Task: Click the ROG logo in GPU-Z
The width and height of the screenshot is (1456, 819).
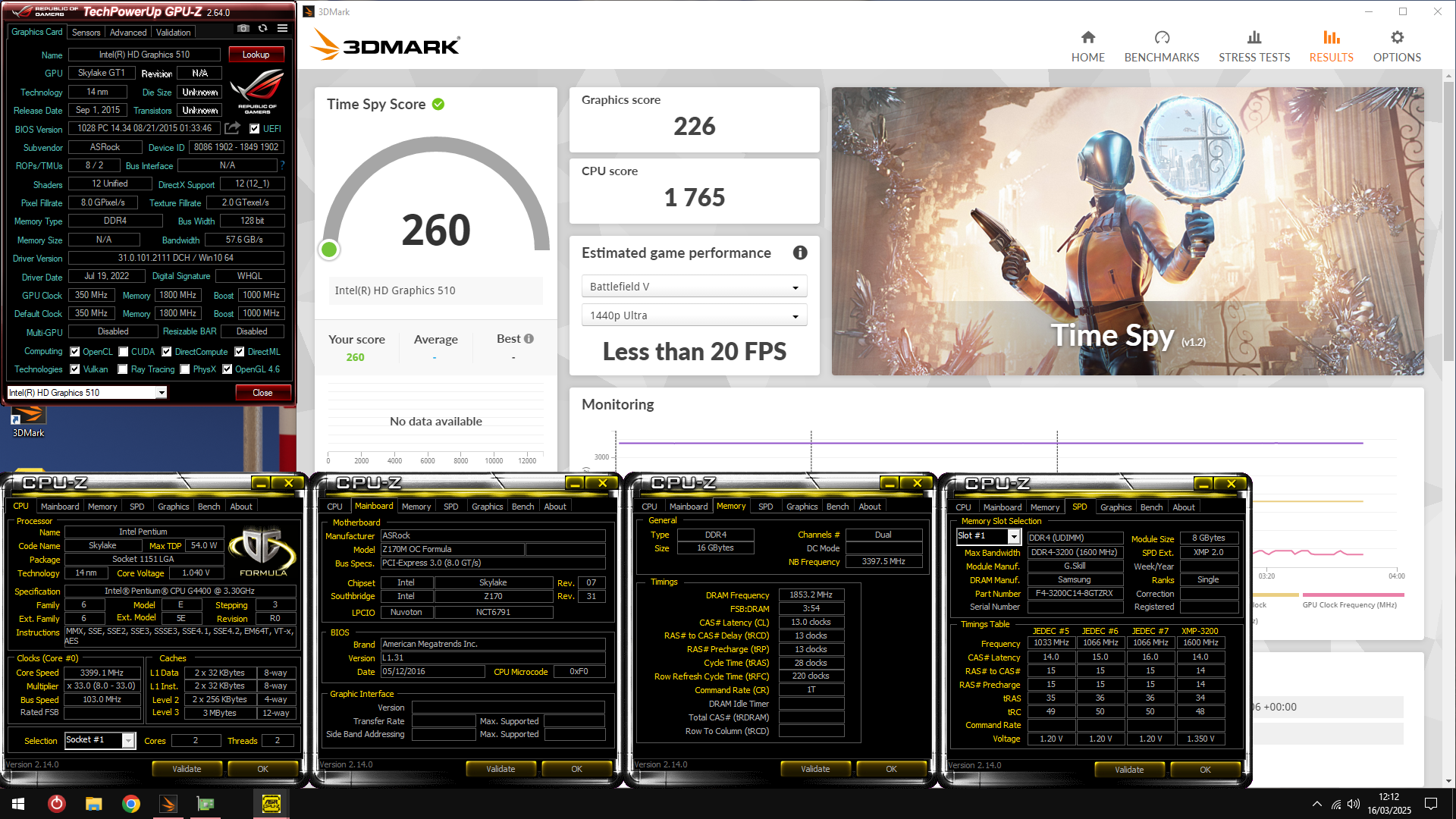Action: 257,91
